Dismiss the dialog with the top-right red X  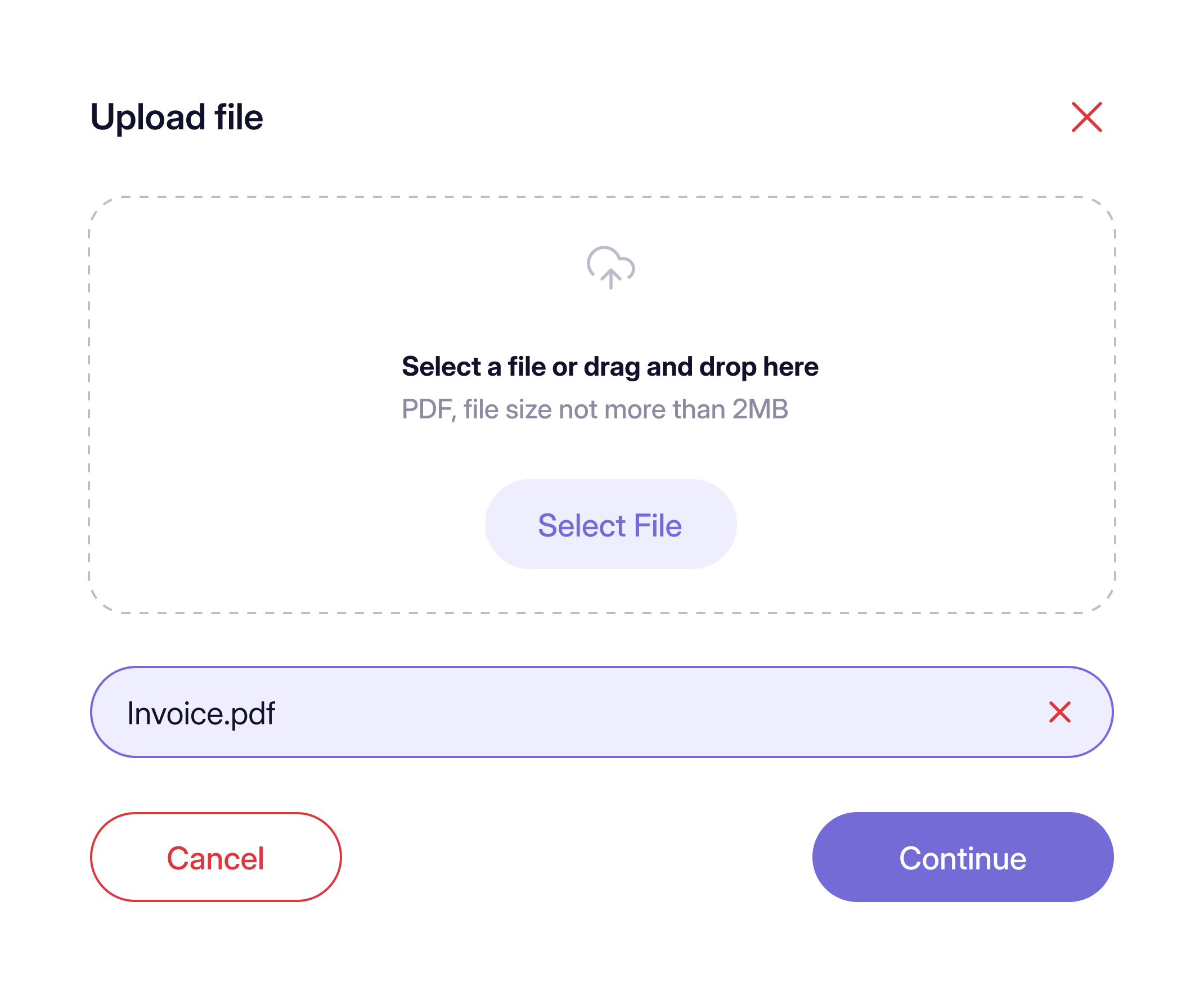(1086, 117)
